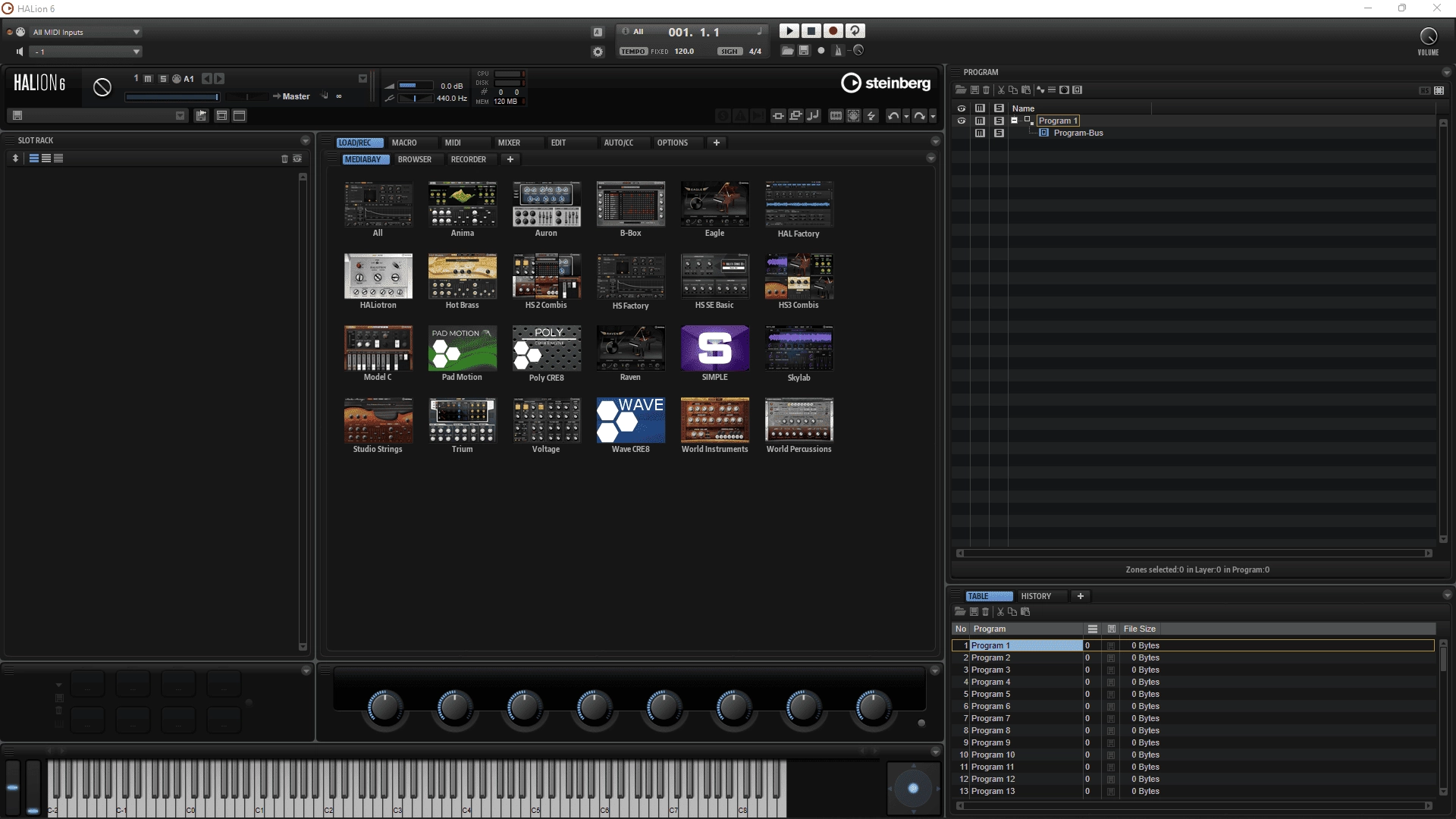Click the Program Tree paste icon

(x=1026, y=90)
